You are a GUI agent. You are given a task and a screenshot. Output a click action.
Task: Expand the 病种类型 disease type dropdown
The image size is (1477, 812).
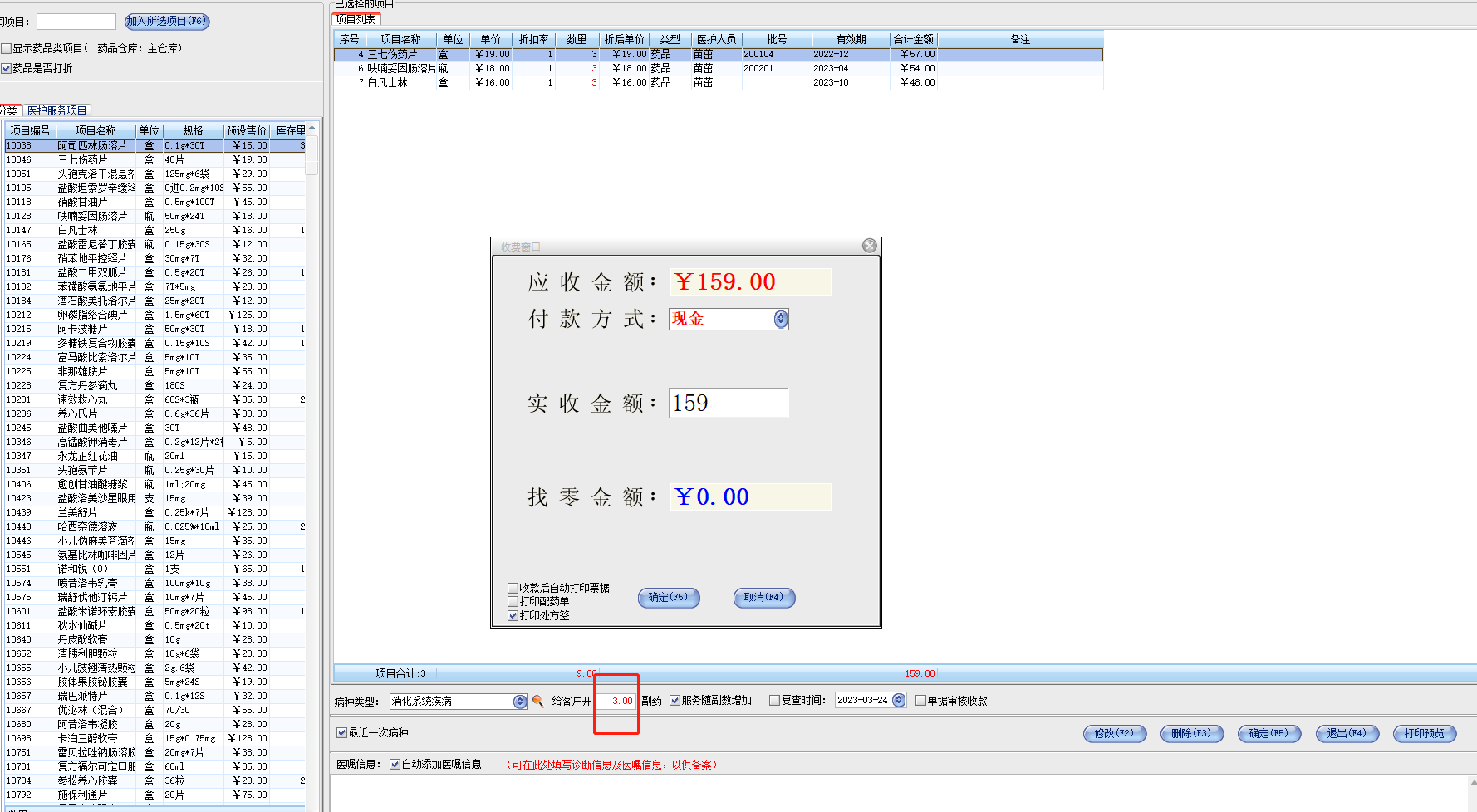[520, 702]
